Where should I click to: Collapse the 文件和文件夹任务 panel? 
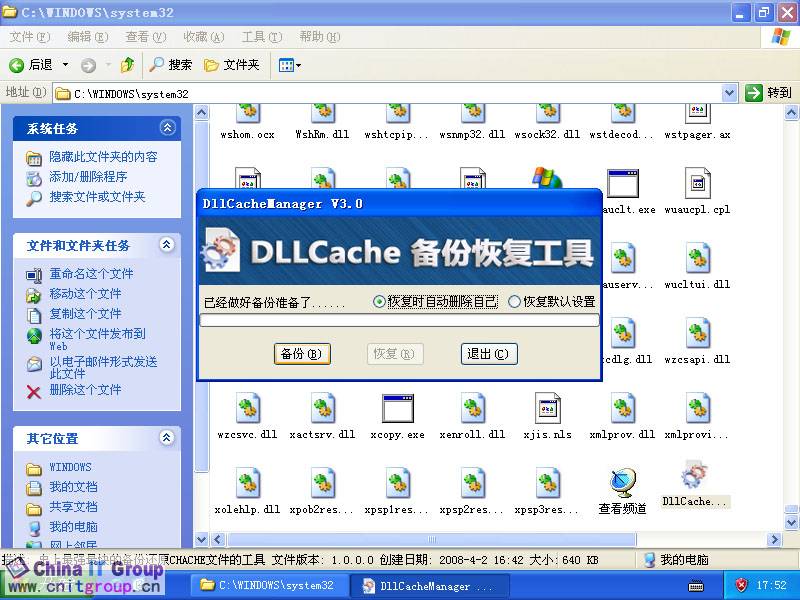tap(167, 244)
